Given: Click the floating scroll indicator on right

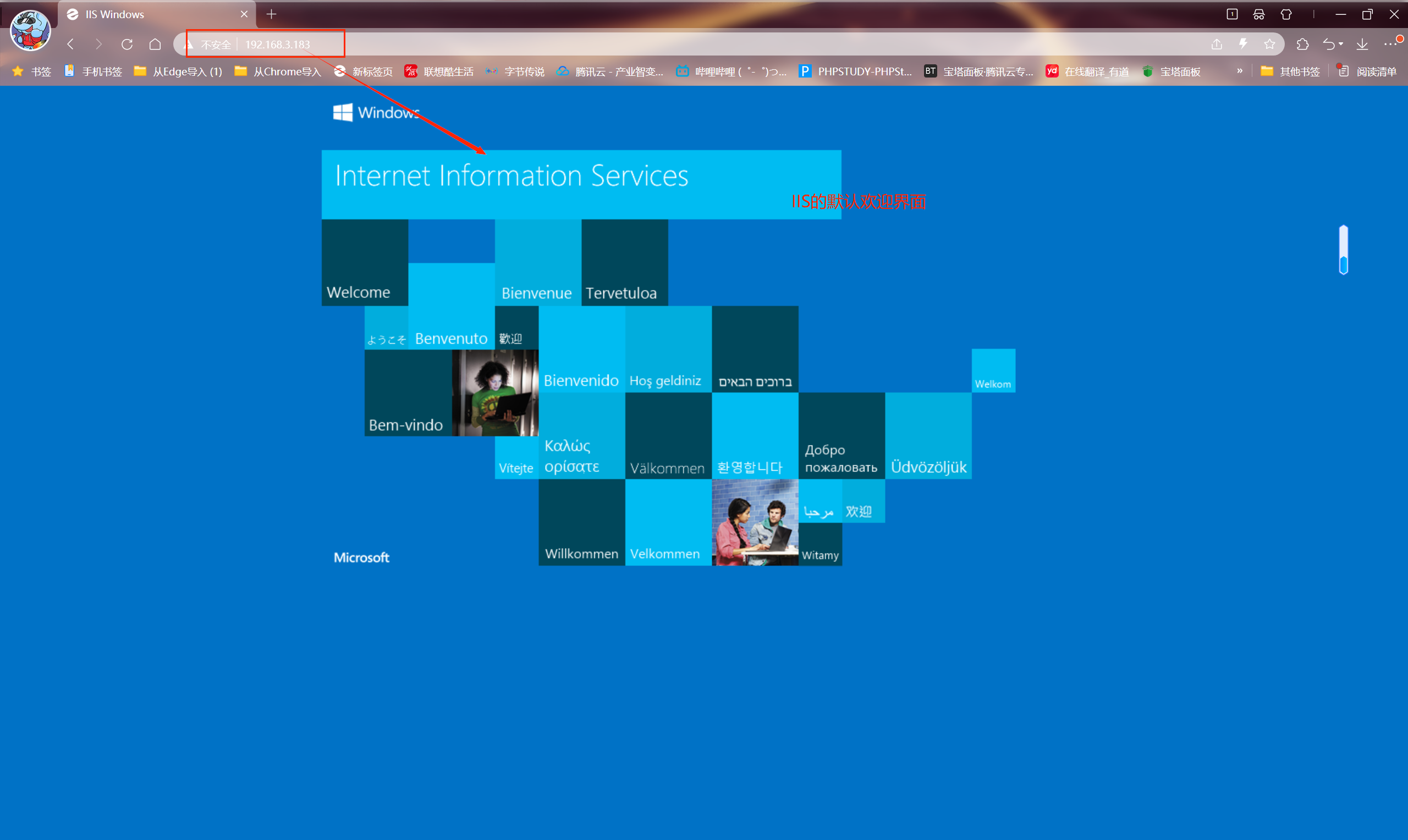Looking at the screenshot, I should (x=1344, y=250).
